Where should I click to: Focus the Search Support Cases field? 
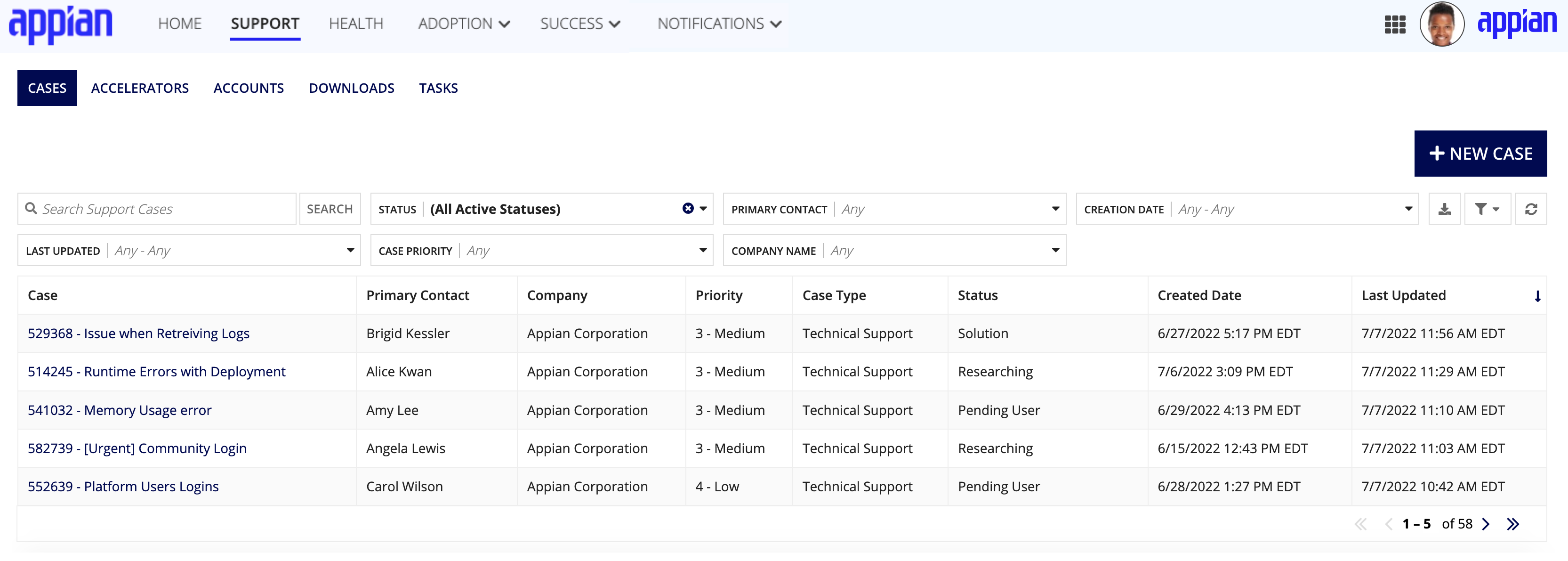tap(157, 209)
